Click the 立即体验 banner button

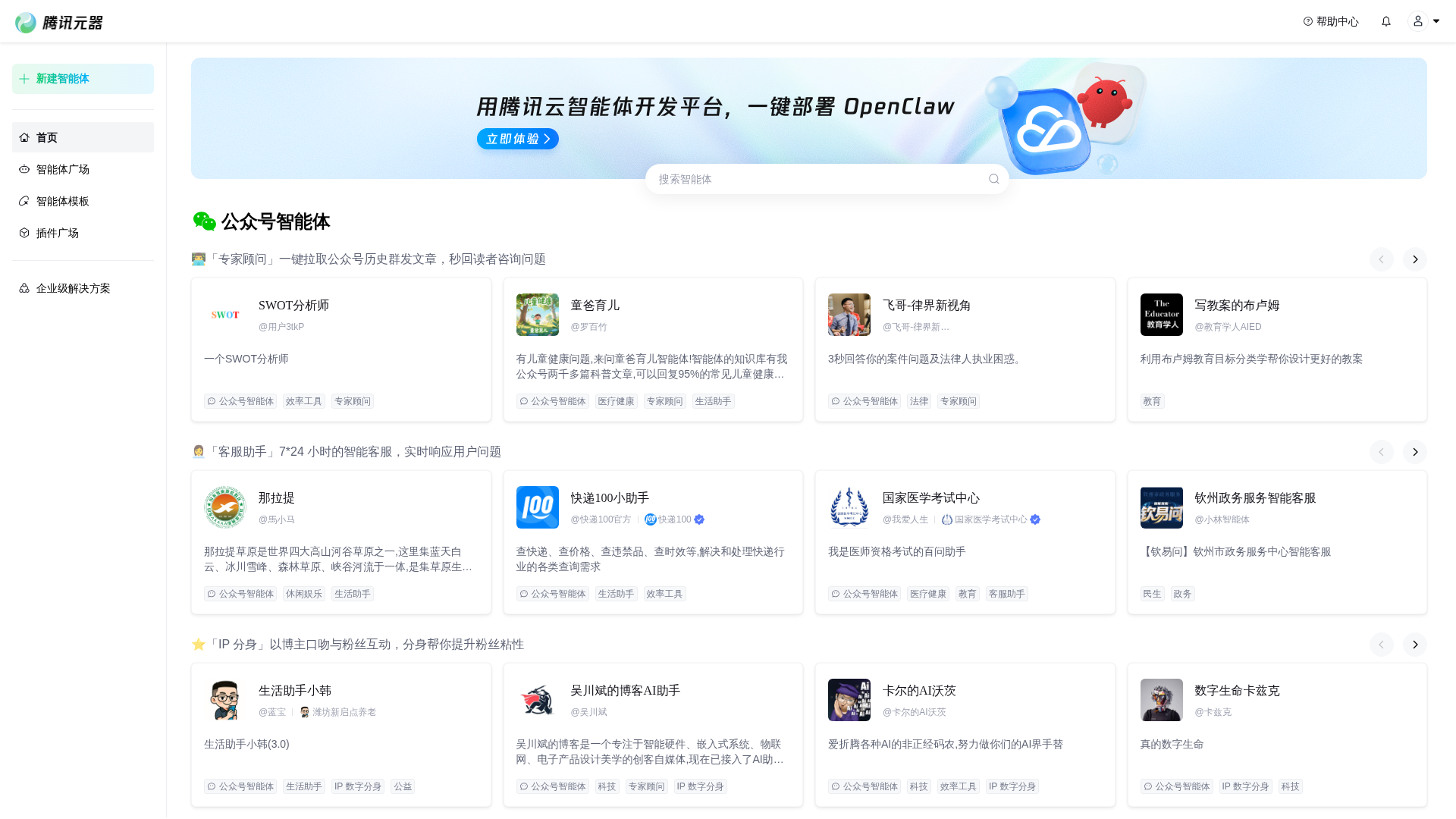click(x=518, y=139)
